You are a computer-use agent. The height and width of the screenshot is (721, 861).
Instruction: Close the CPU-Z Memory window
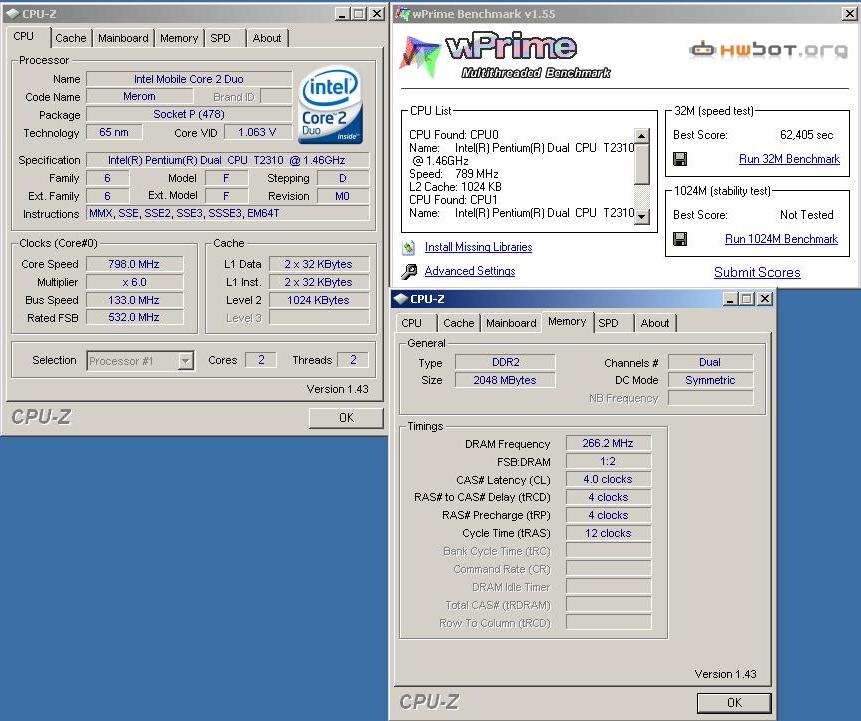pos(765,299)
